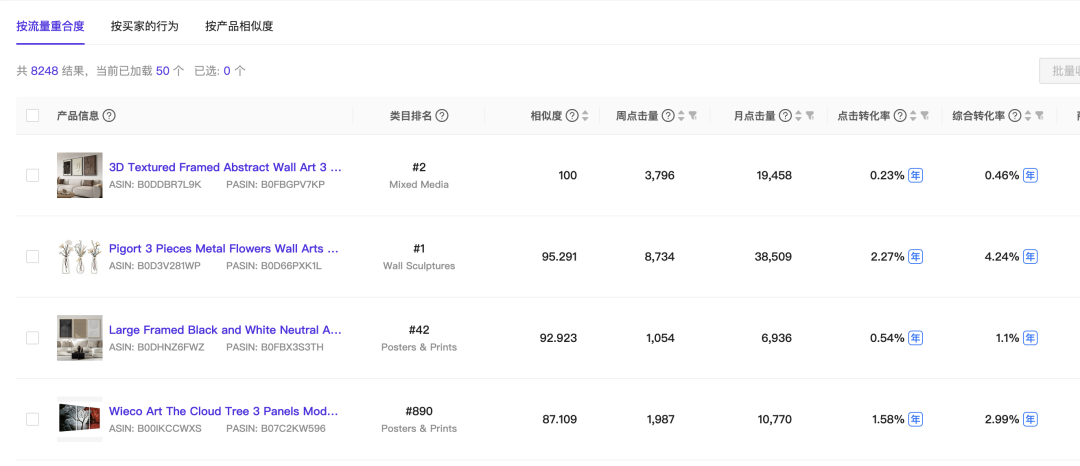Viewport: 1080px width, 466px height.
Task: Click total results count 8248
Action: pyautogui.click(x=45, y=71)
